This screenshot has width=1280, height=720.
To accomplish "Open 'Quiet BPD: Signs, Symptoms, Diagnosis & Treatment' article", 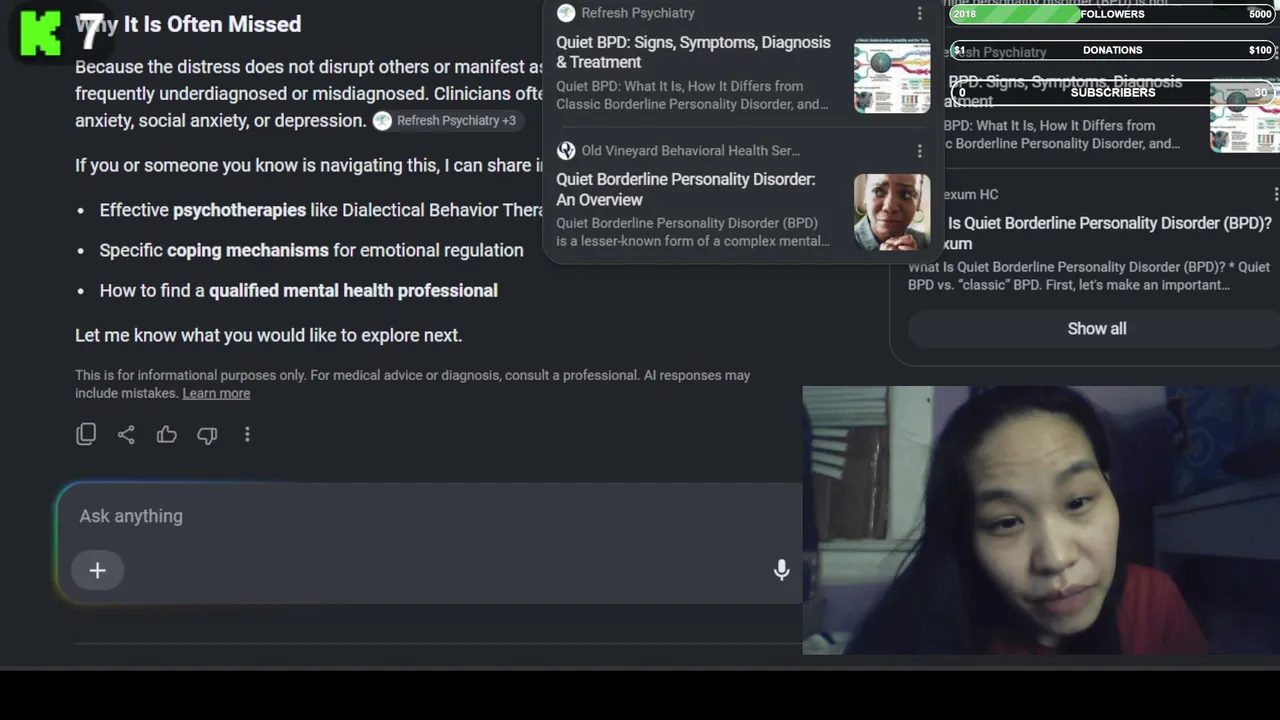I will click(693, 52).
